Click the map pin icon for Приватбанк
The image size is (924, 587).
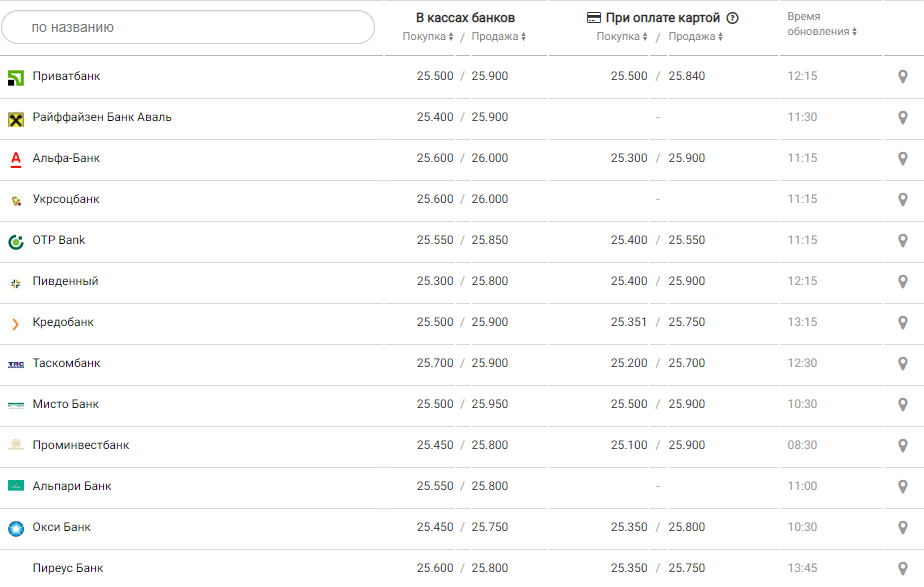[x=902, y=77]
